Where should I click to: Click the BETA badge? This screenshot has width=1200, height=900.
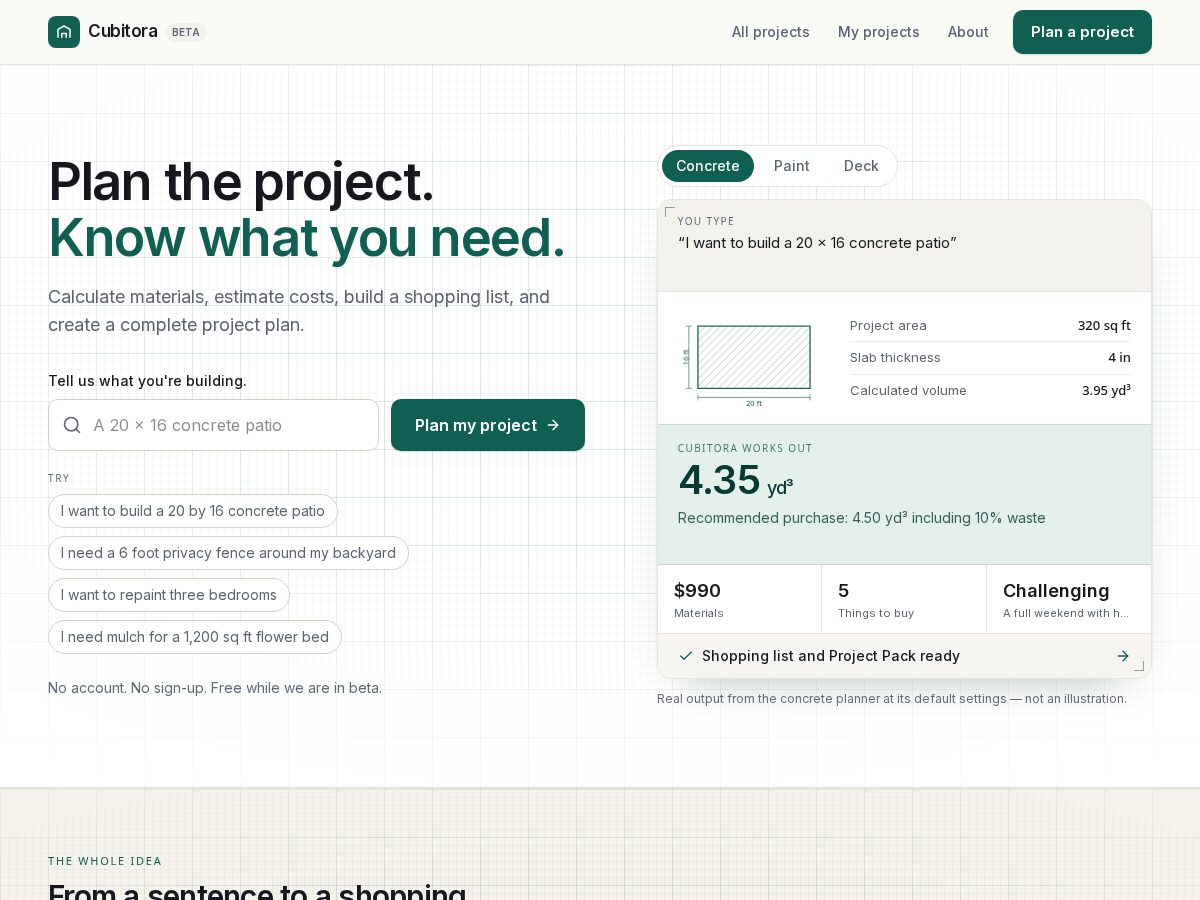pos(186,32)
